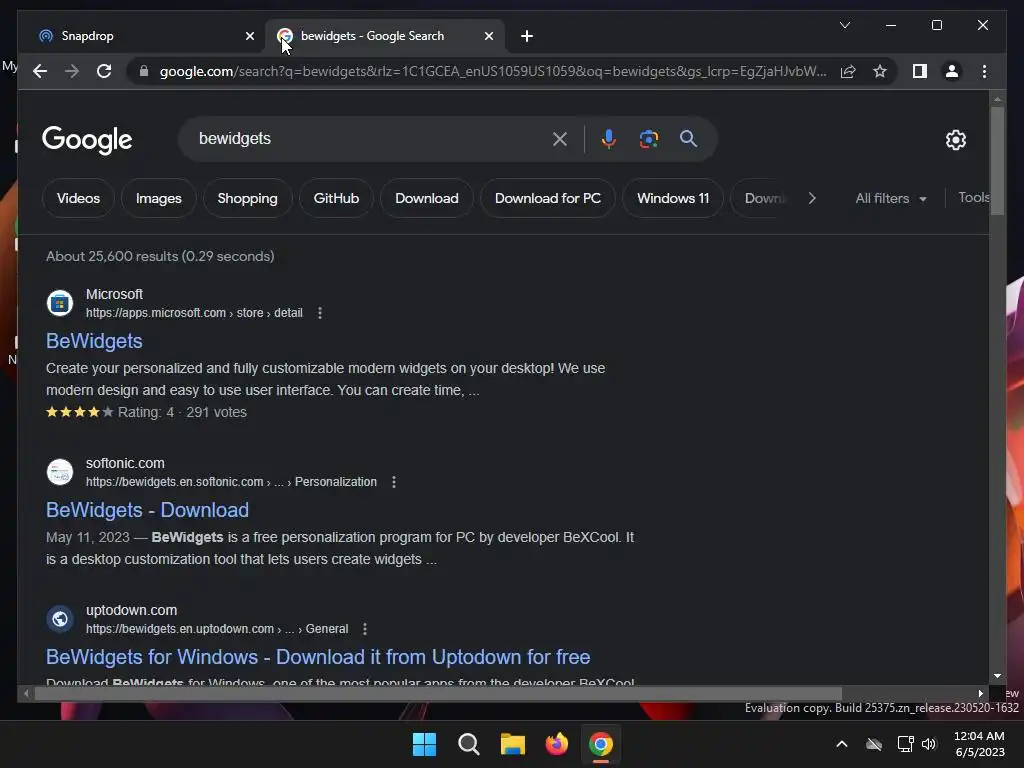The image size is (1024, 768).
Task: Focus the Google search box
Action: tap(369, 138)
